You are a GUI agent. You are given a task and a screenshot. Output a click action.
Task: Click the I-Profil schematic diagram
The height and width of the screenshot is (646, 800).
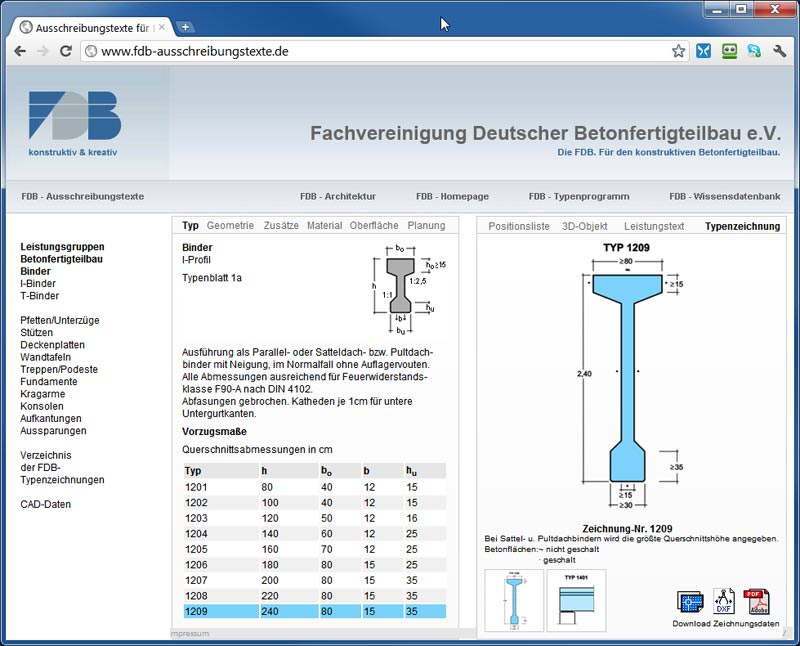point(408,289)
